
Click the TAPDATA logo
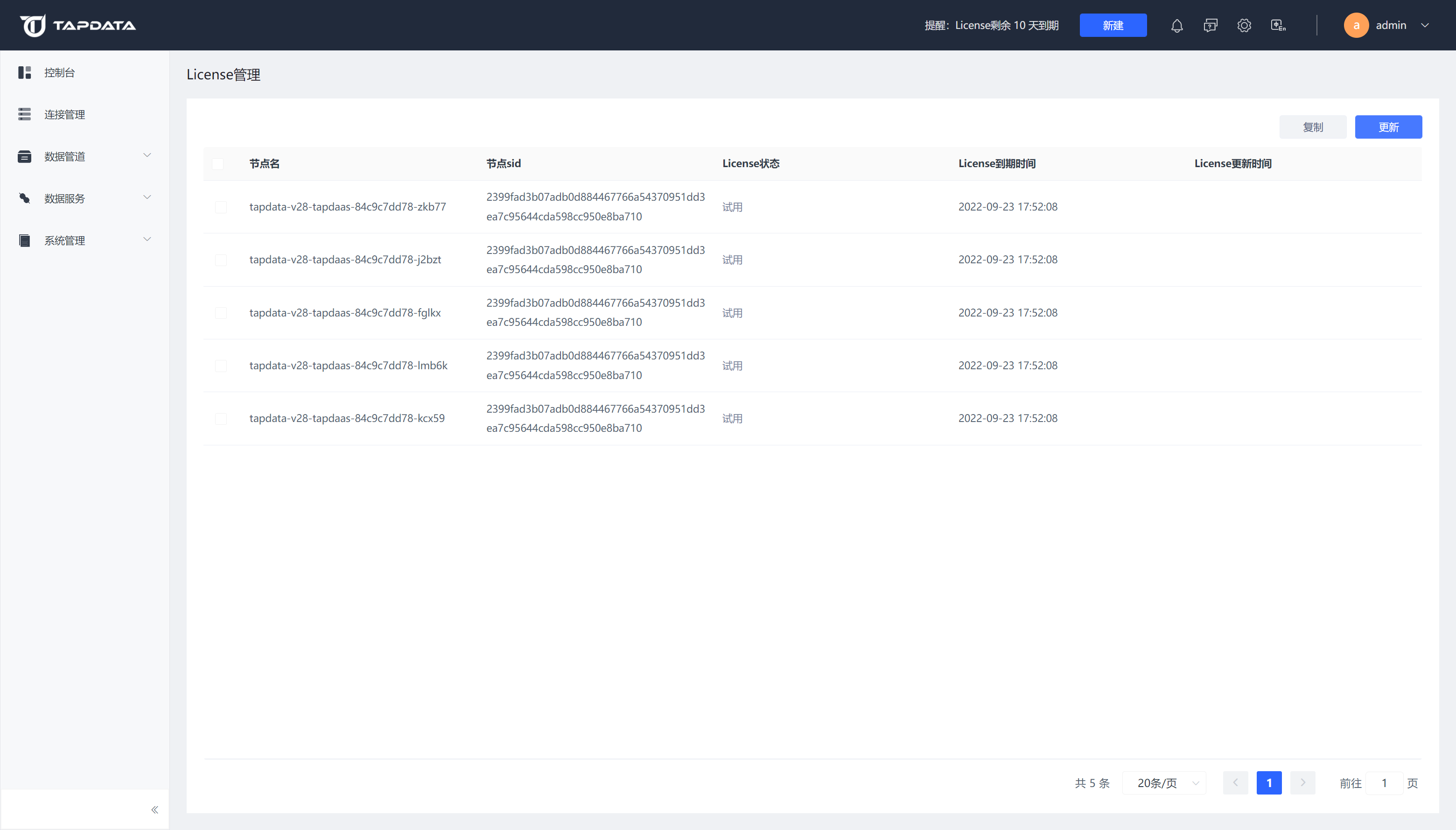(x=78, y=26)
